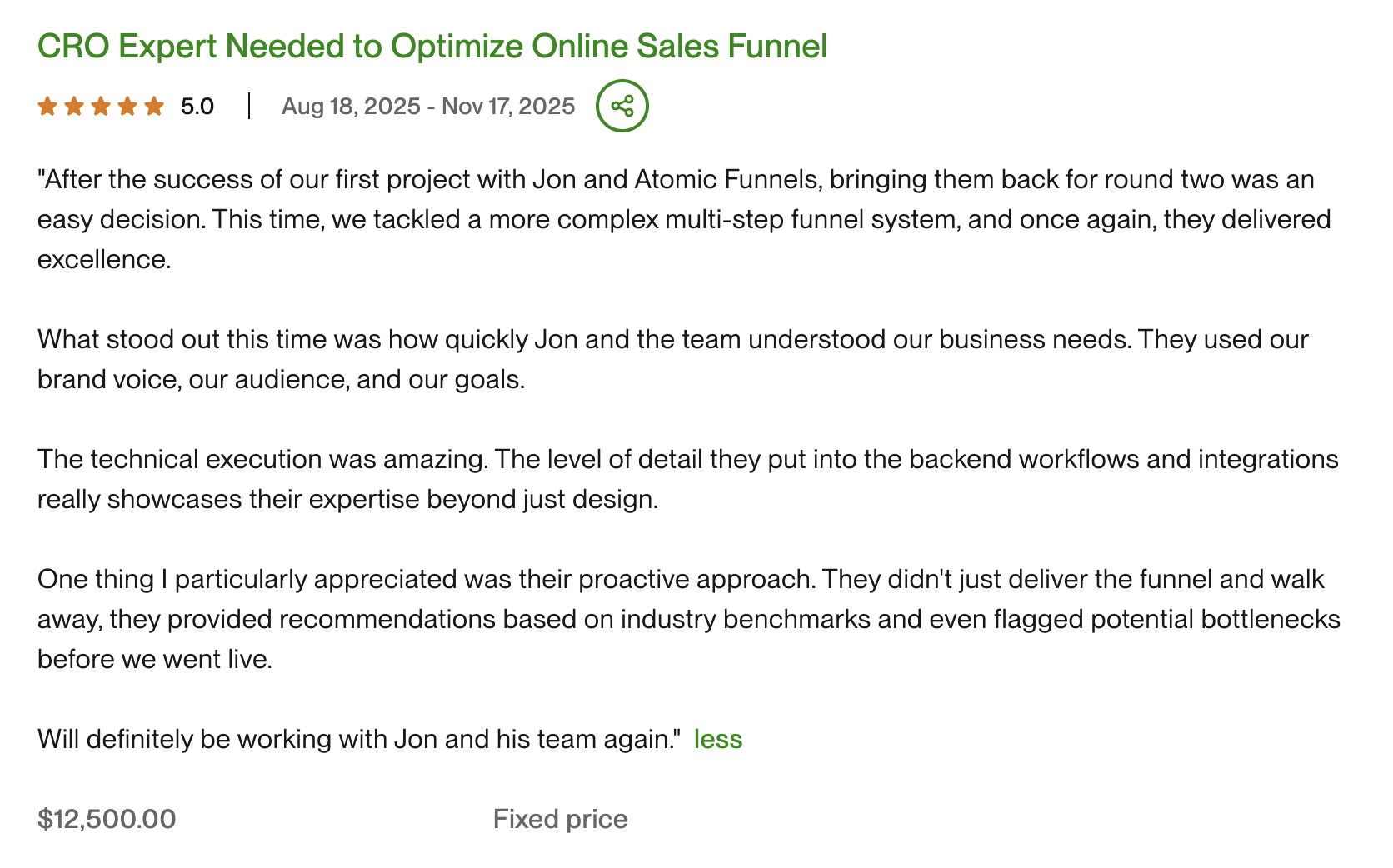The image size is (1393, 868).
Task: Select the 5.0 rating value
Action: pyautogui.click(x=197, y=105)
